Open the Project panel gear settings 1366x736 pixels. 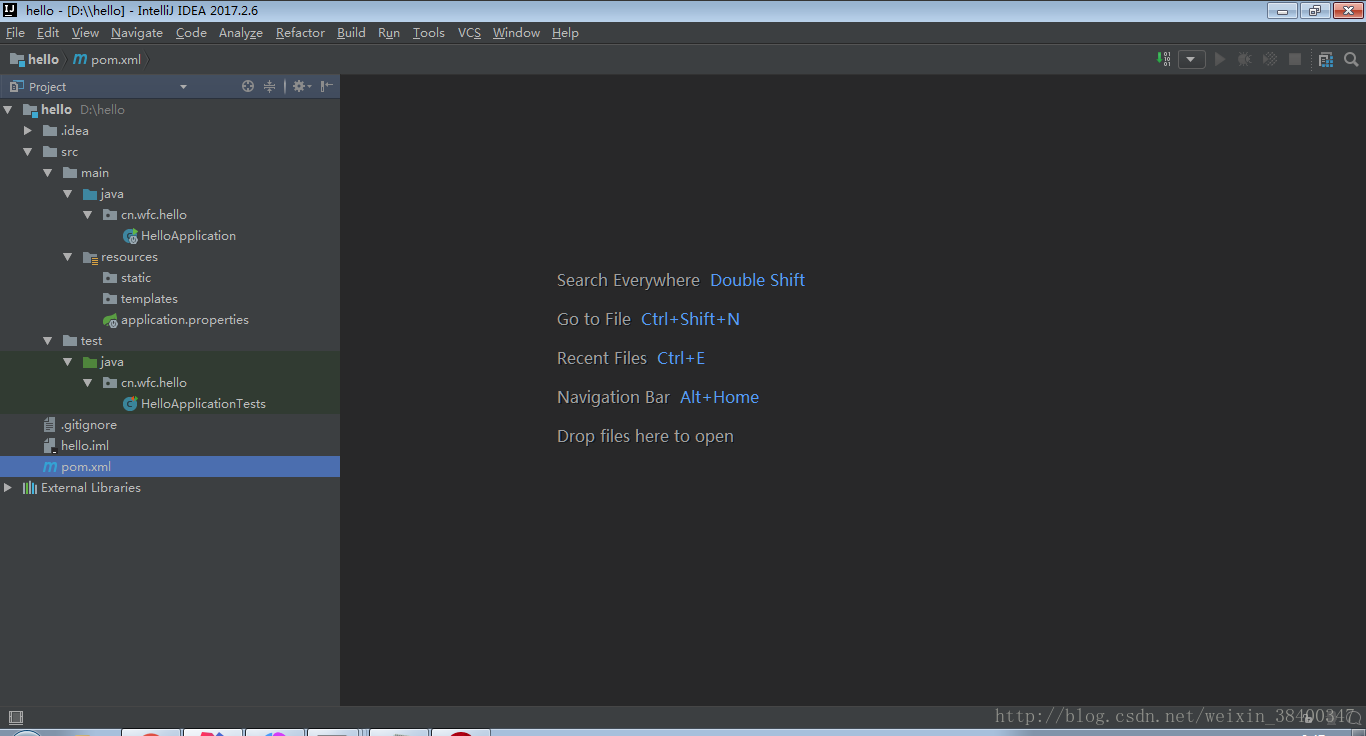click(x=301, y=86)
